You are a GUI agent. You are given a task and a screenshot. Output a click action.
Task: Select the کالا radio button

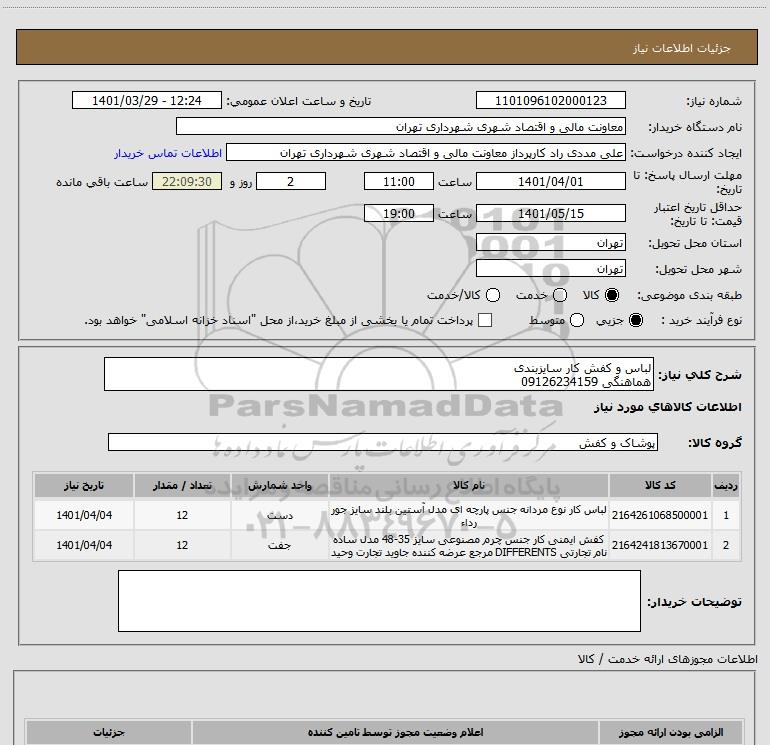coord(612,295)
